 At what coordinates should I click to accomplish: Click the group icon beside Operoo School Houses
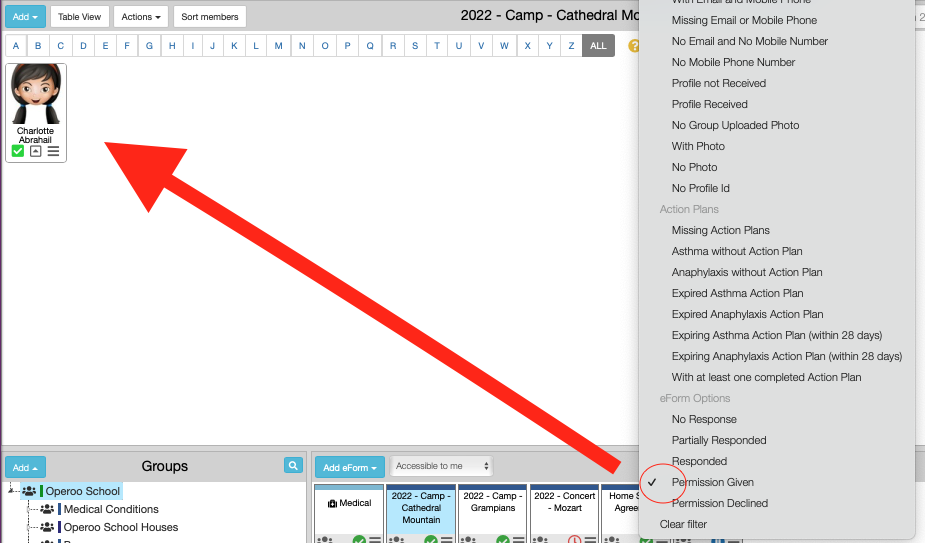coord(47,527)
